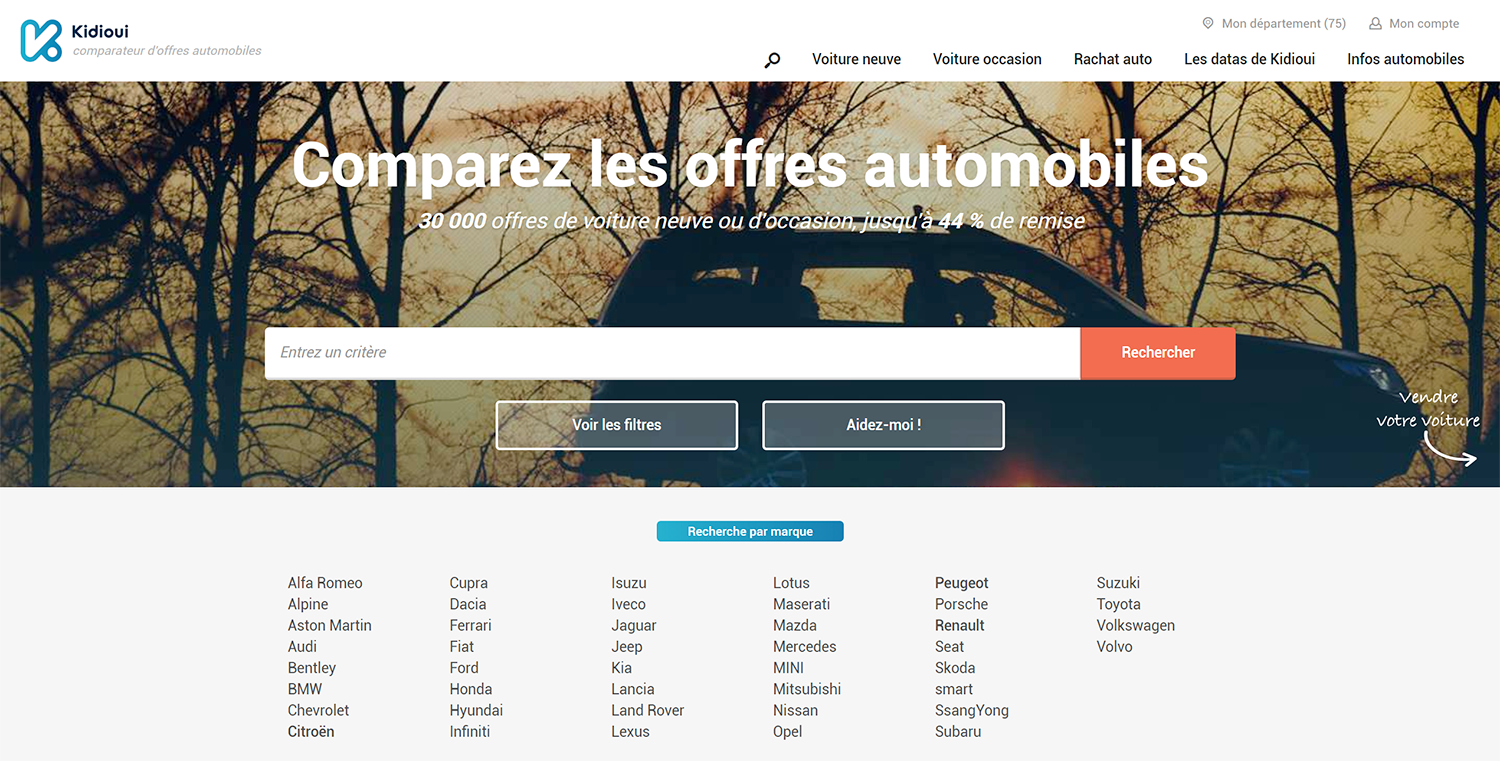
Task: Select the Alfa Romeo brand link
Action: coord(325,583)
